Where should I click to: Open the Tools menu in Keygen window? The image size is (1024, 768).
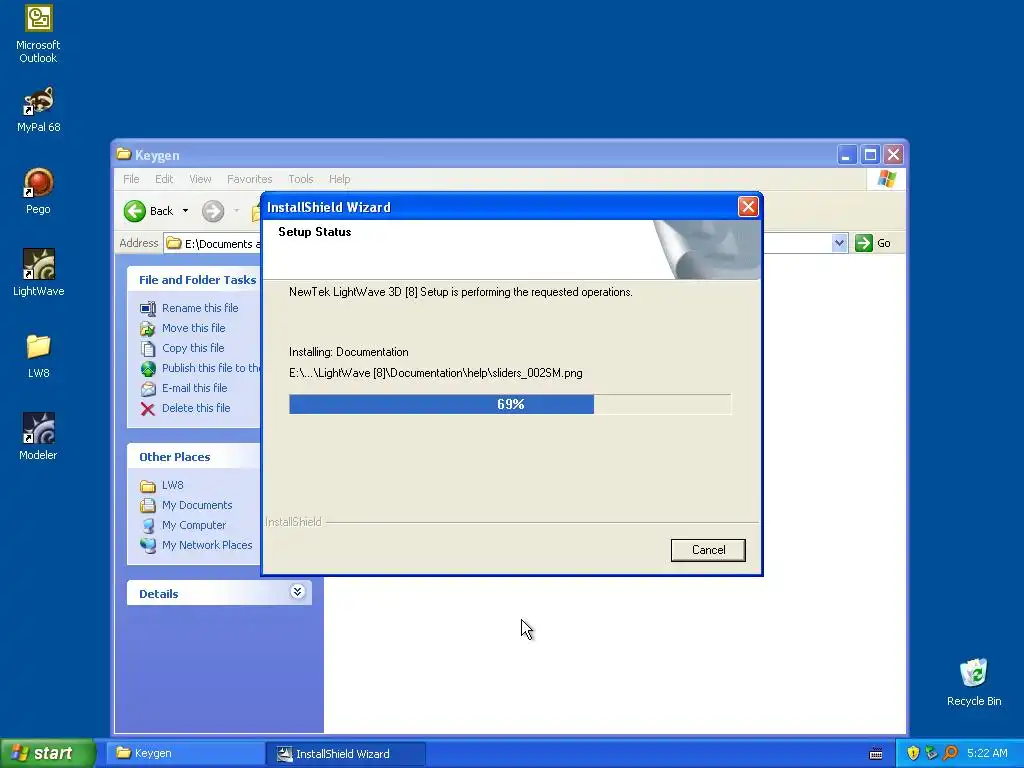pyautogui.click(x=301, y=179)
